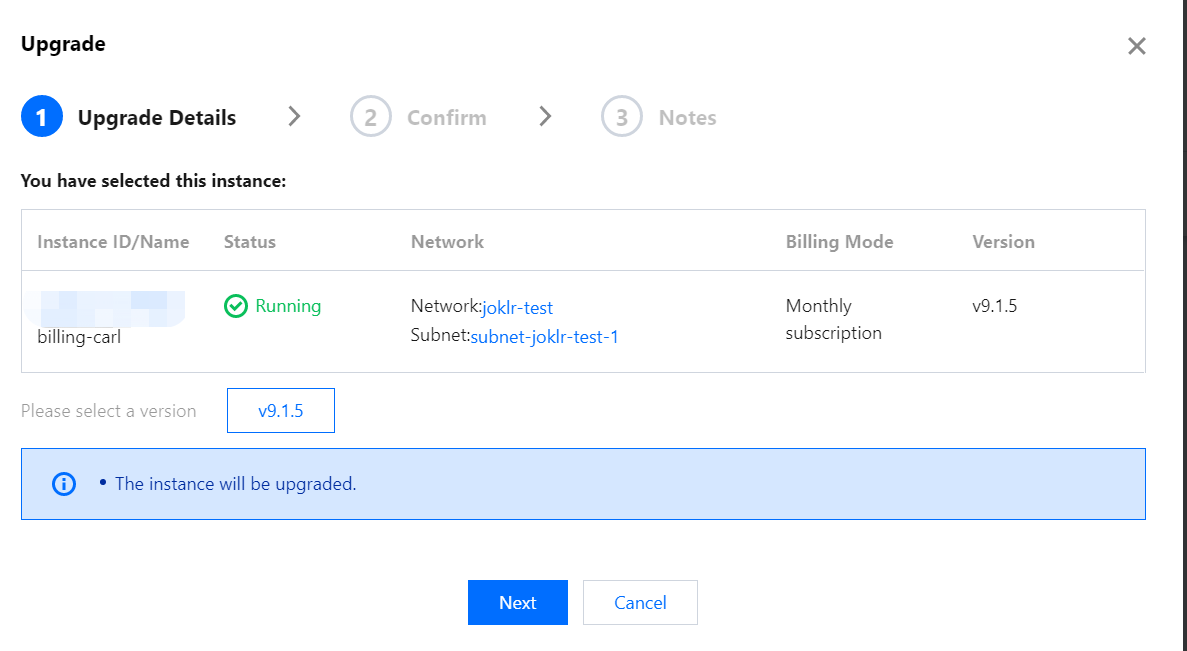1187x651 pixels.
Task: Click the green Running checkmark icon
Action: click(236, 306)
